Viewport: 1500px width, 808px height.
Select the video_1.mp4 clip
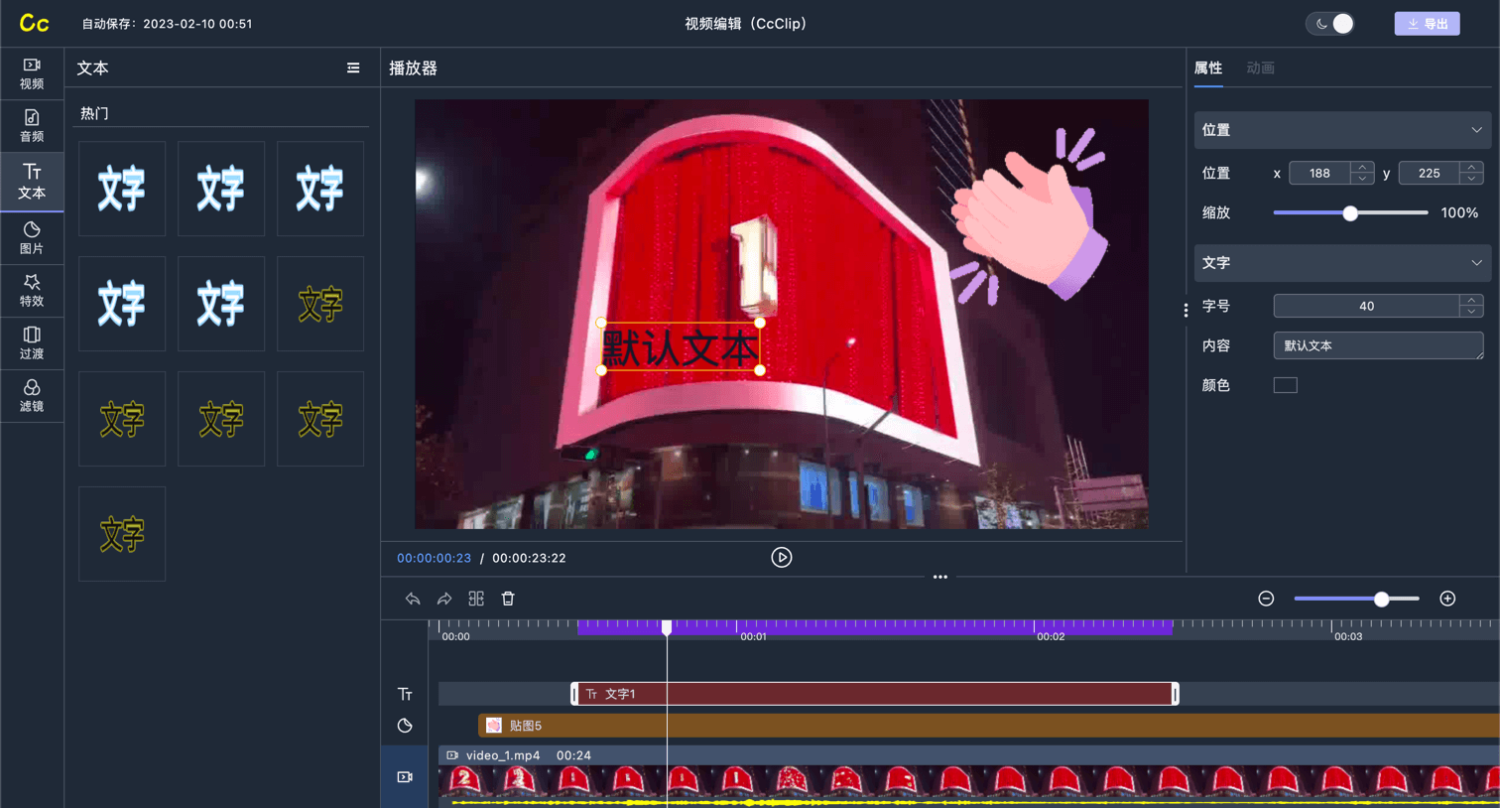click(x=969, y=777)
